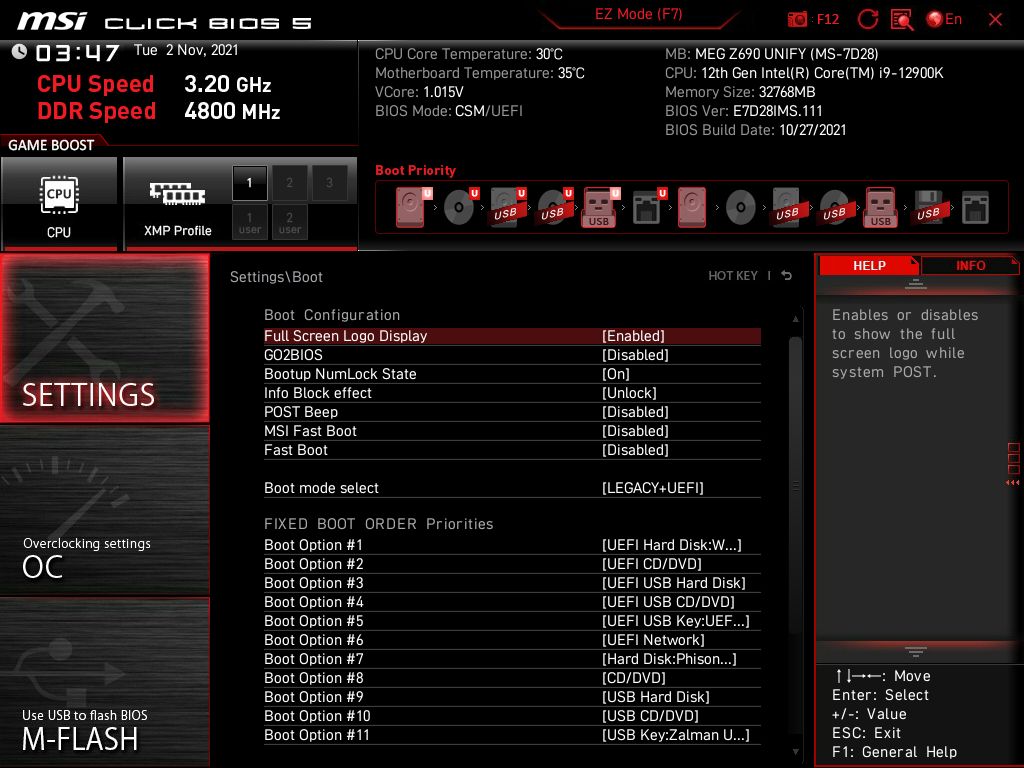
Task: Select last network icon in Boot Priority
Action: (975, 207)
